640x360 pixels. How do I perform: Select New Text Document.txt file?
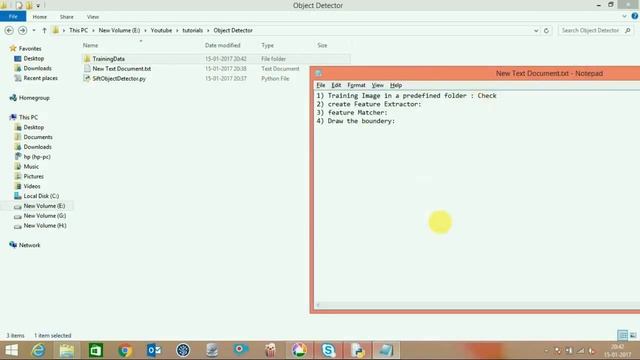coord(122,69)
